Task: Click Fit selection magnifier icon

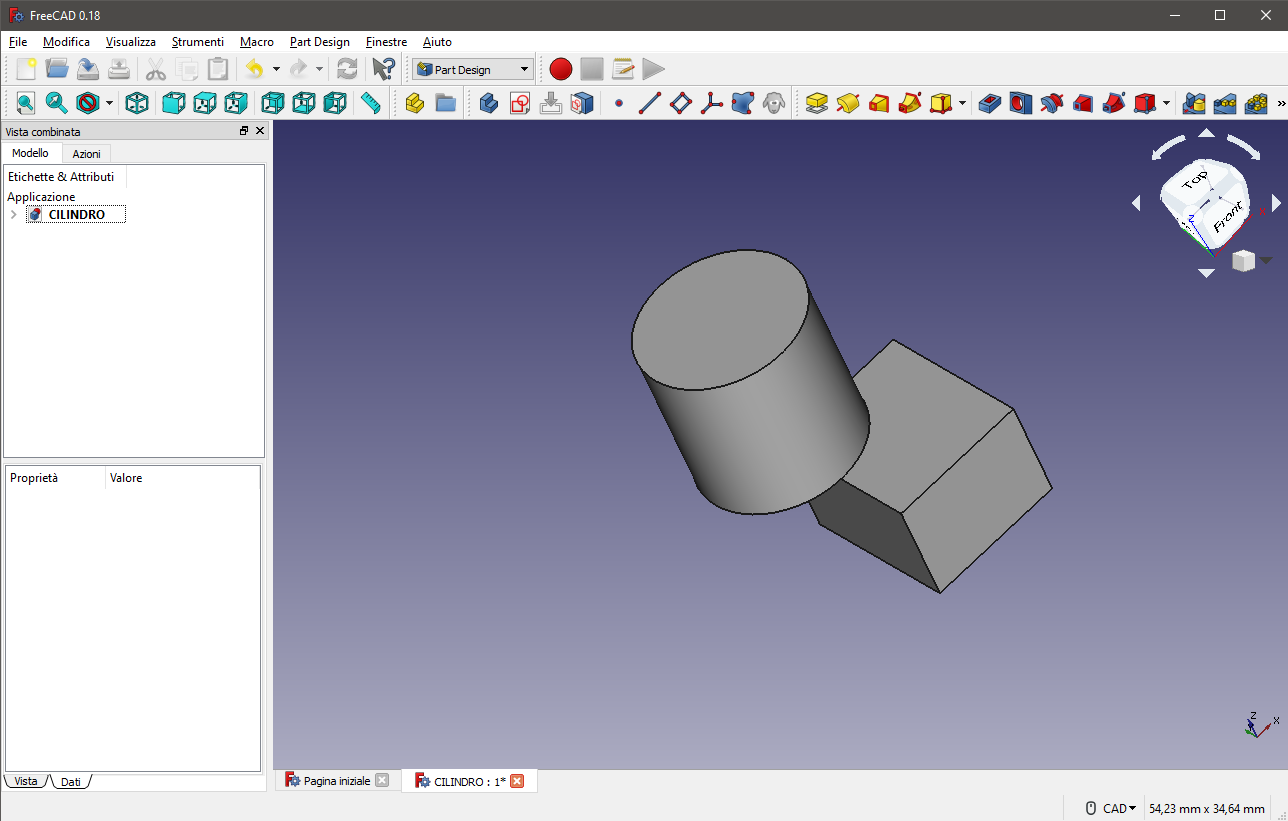Action: [56, 103]
